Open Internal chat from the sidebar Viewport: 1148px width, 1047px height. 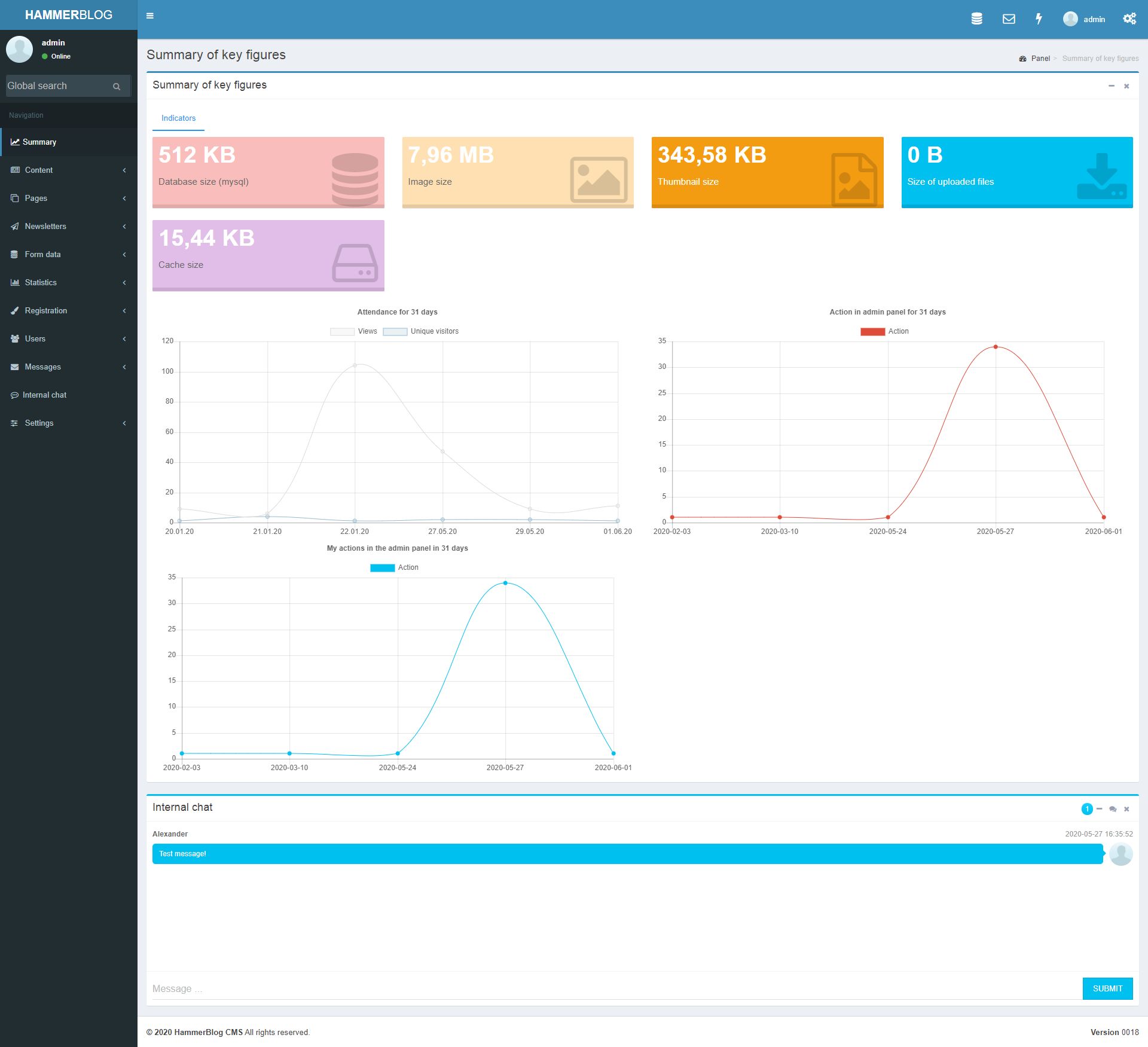click(44, 395)
